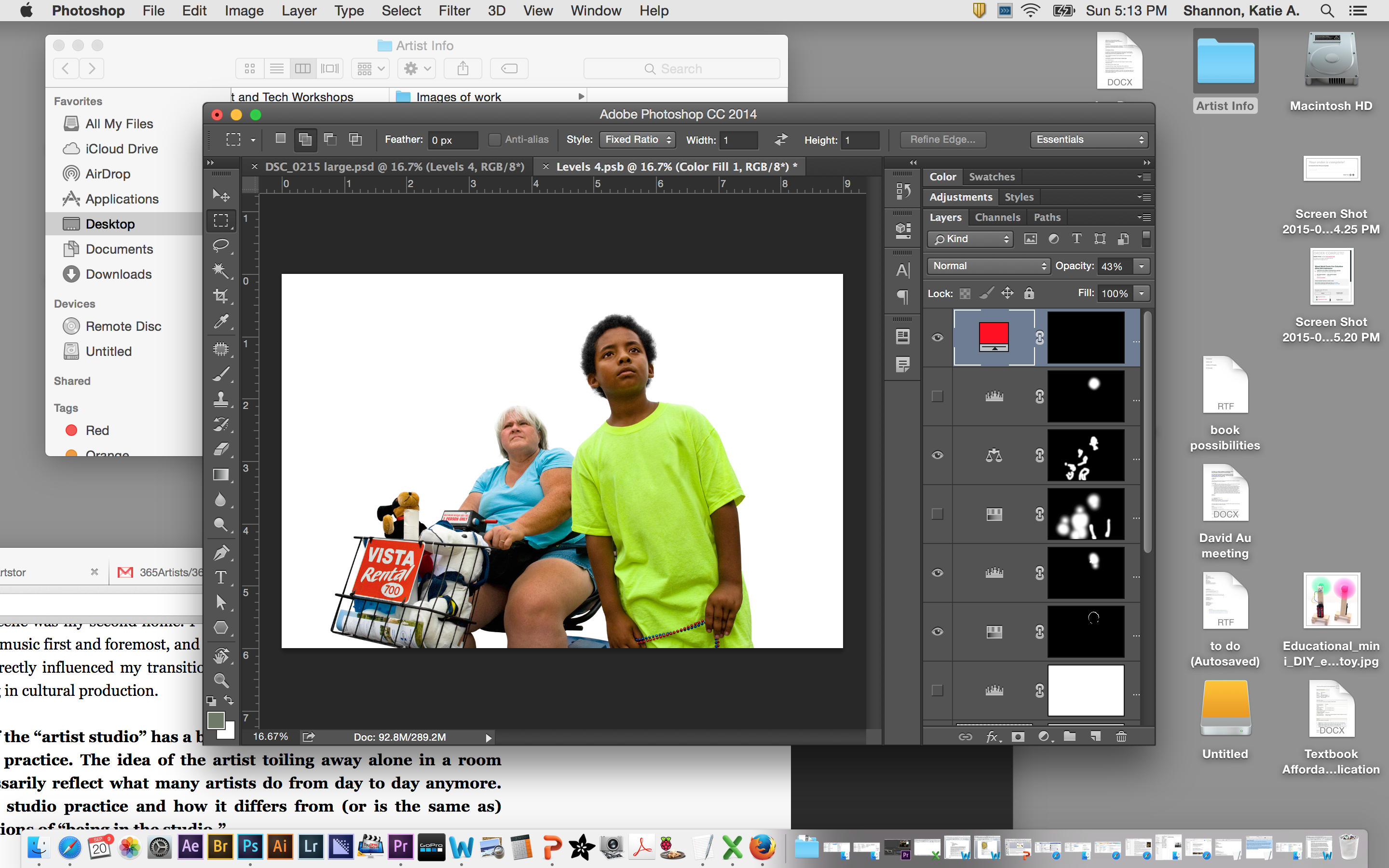
Task: Enable the Anti-alias checkbox
Action: pos(494,139)
